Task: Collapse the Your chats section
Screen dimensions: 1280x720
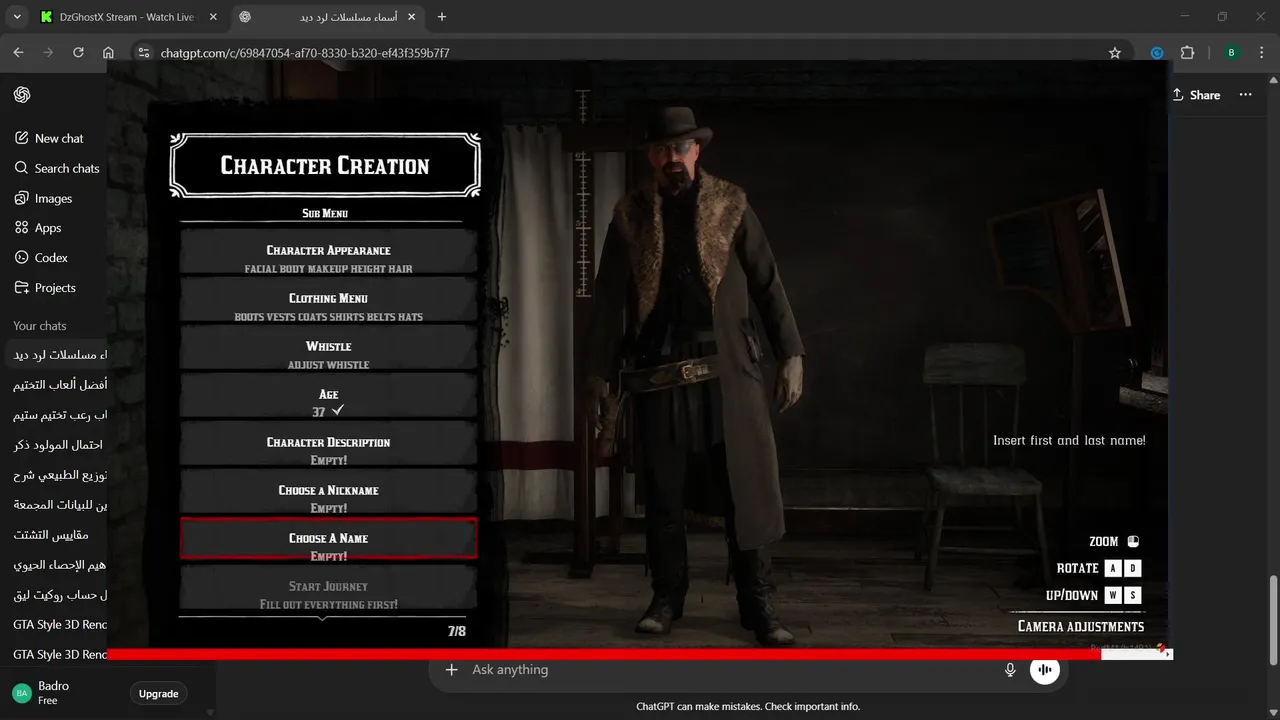Action: point(40,326)
